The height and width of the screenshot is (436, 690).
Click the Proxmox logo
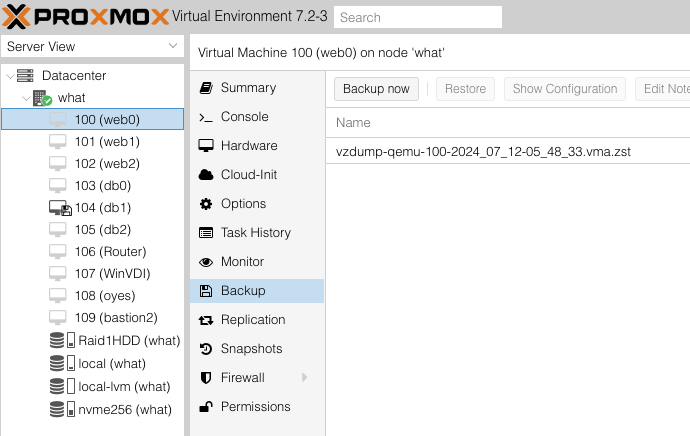click(85, 17)
